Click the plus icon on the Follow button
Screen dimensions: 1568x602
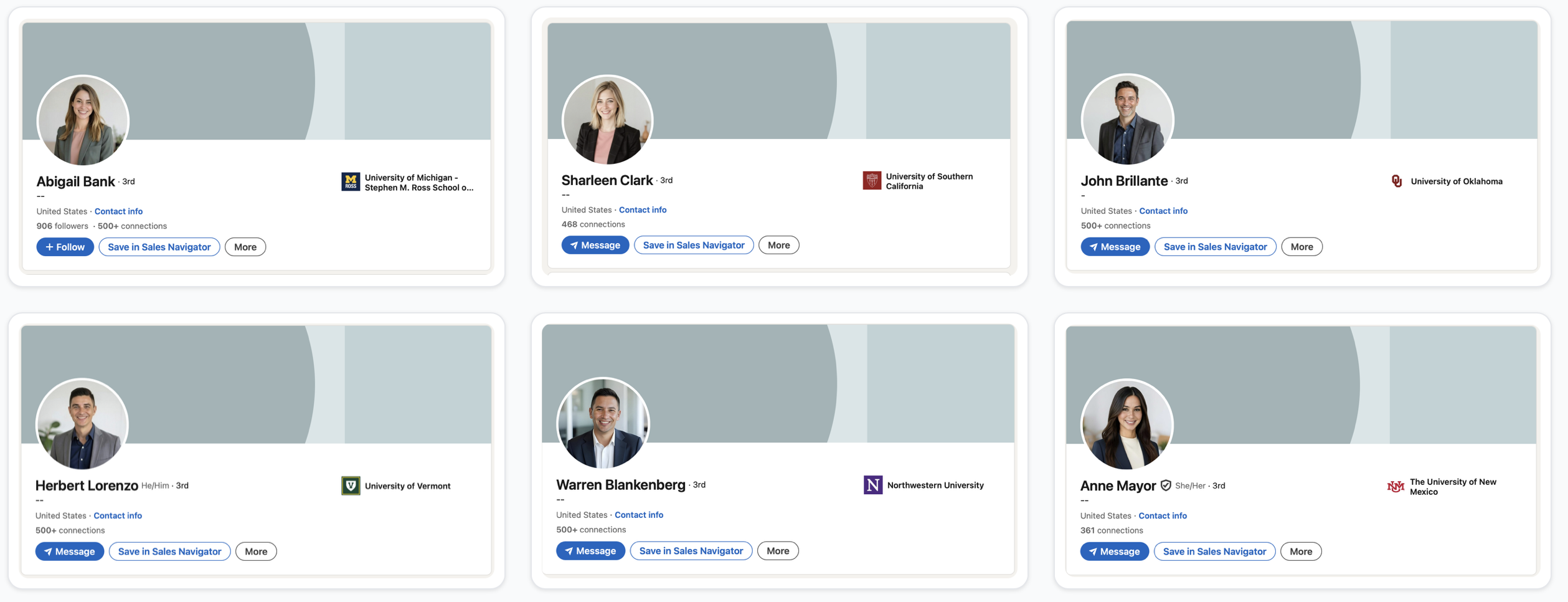(49, 247)
